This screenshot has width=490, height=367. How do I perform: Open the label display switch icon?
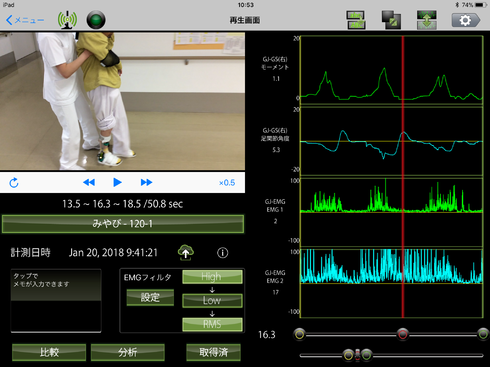(x=356, y=20)
